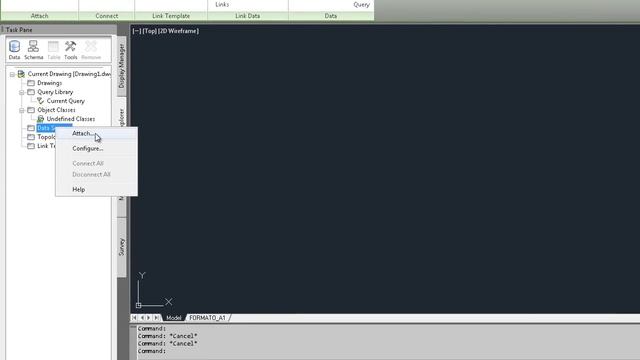Open the Data tool in Task Pane

coord(14,50)
